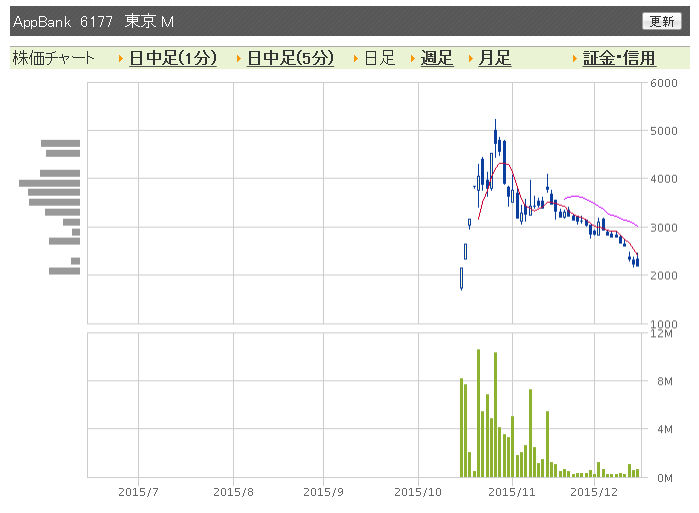The height and width of the screenshot is (513, 699).
Task: Click the first hollow candlestick below 2000
Action: pos(461,279)
